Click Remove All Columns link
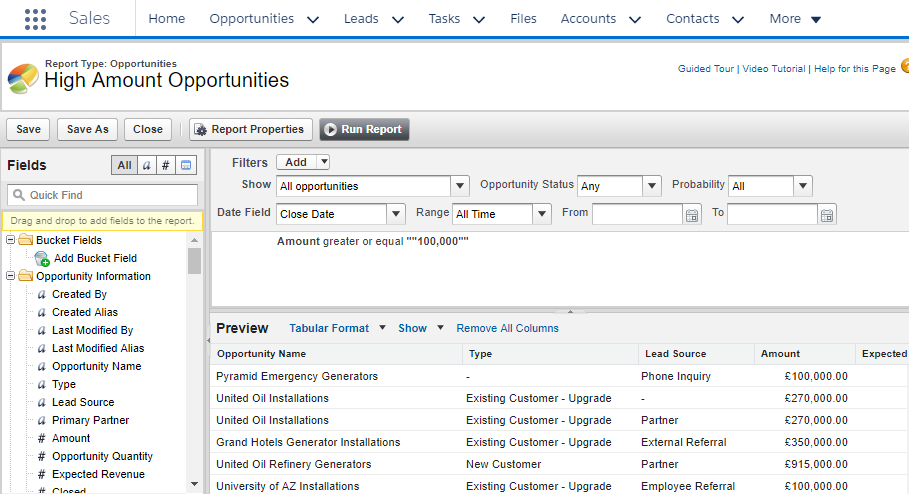The height and width of the screenshot is (494, 909). [507, 328]
